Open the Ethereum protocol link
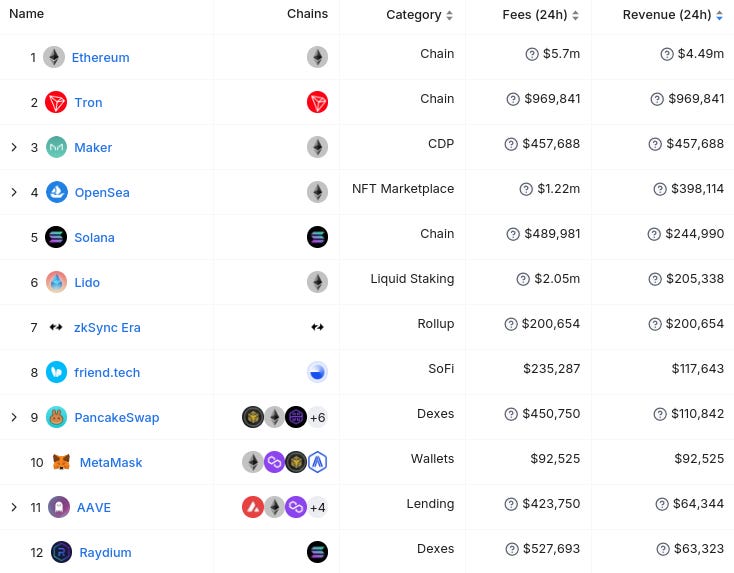Image resolution: width=734 pixels, height=573 pixels. click(101, 58)
